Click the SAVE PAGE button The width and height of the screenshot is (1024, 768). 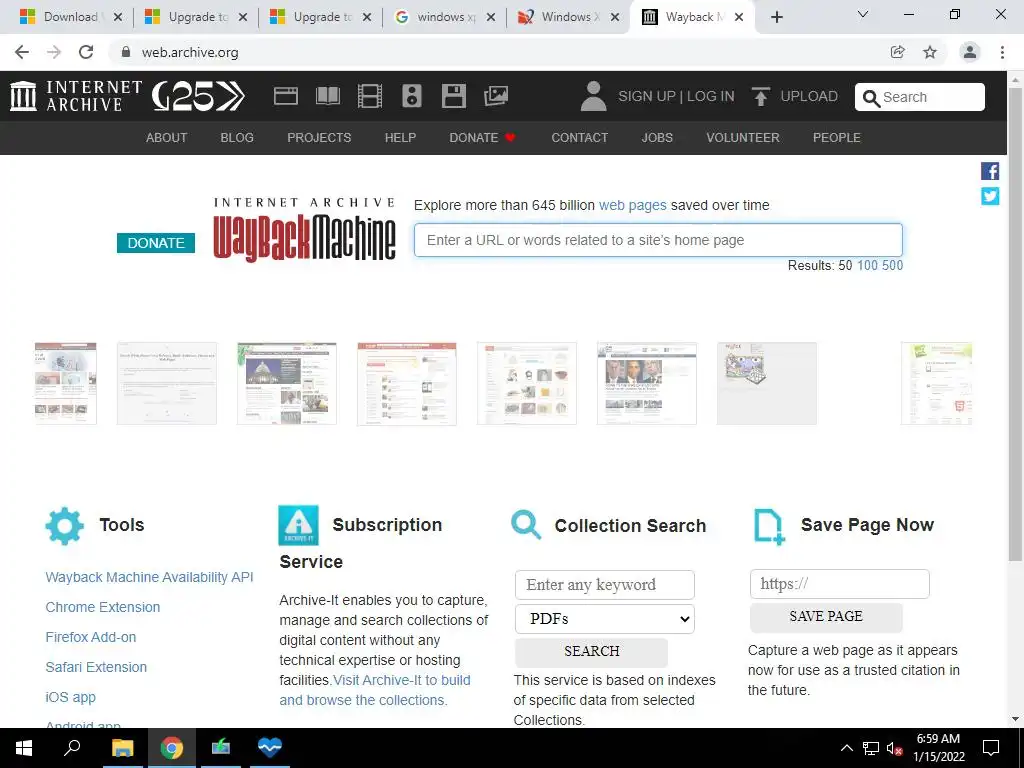(x=826, y=616)
